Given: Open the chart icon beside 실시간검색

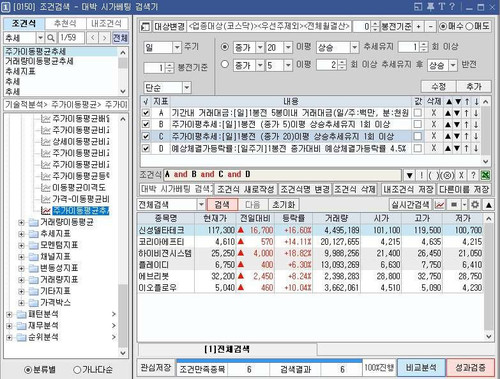Looking at the screenshot, I should pyautogui.click(x=439, y=205).
